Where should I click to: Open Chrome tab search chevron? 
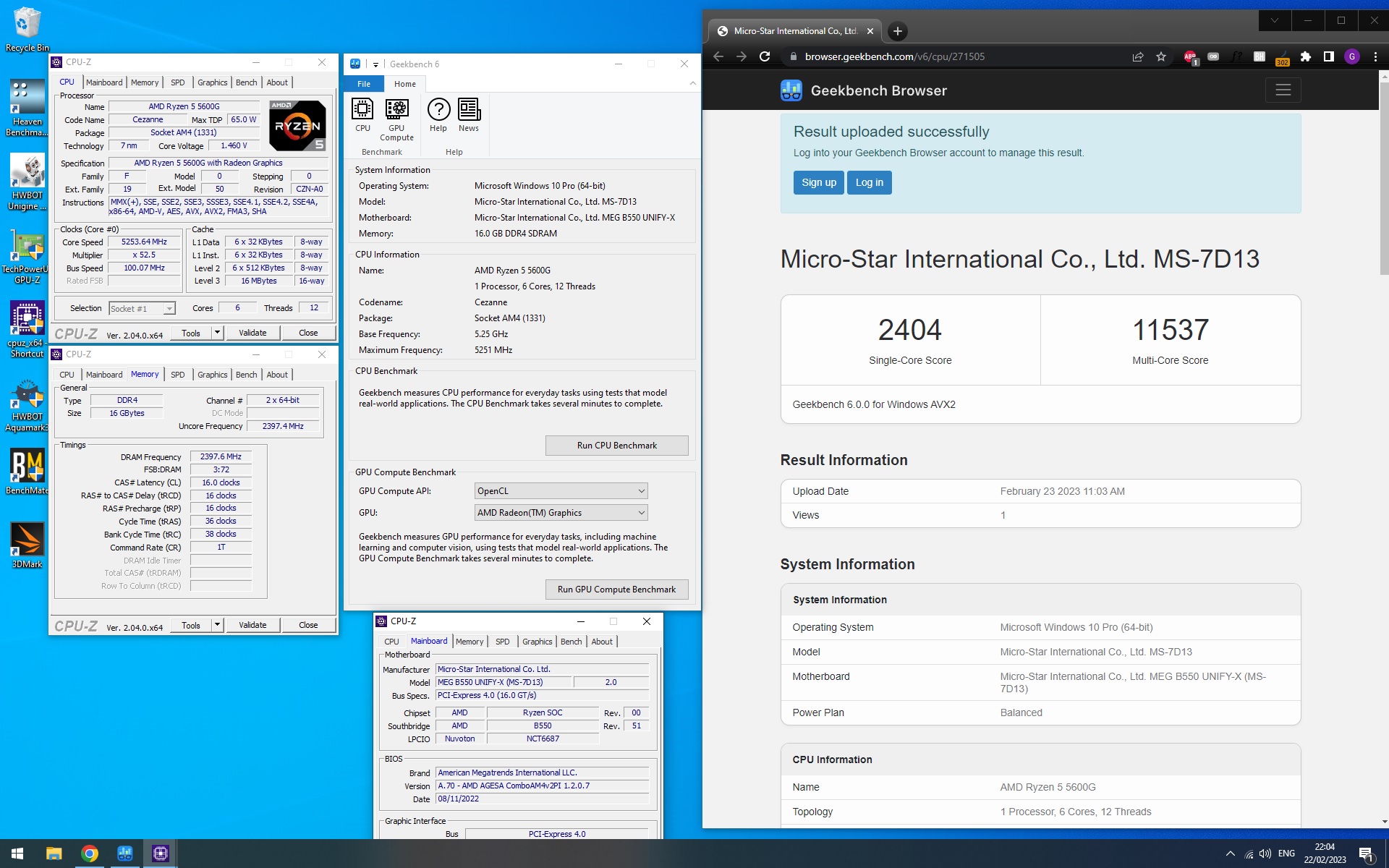(x=1275, y=20)
